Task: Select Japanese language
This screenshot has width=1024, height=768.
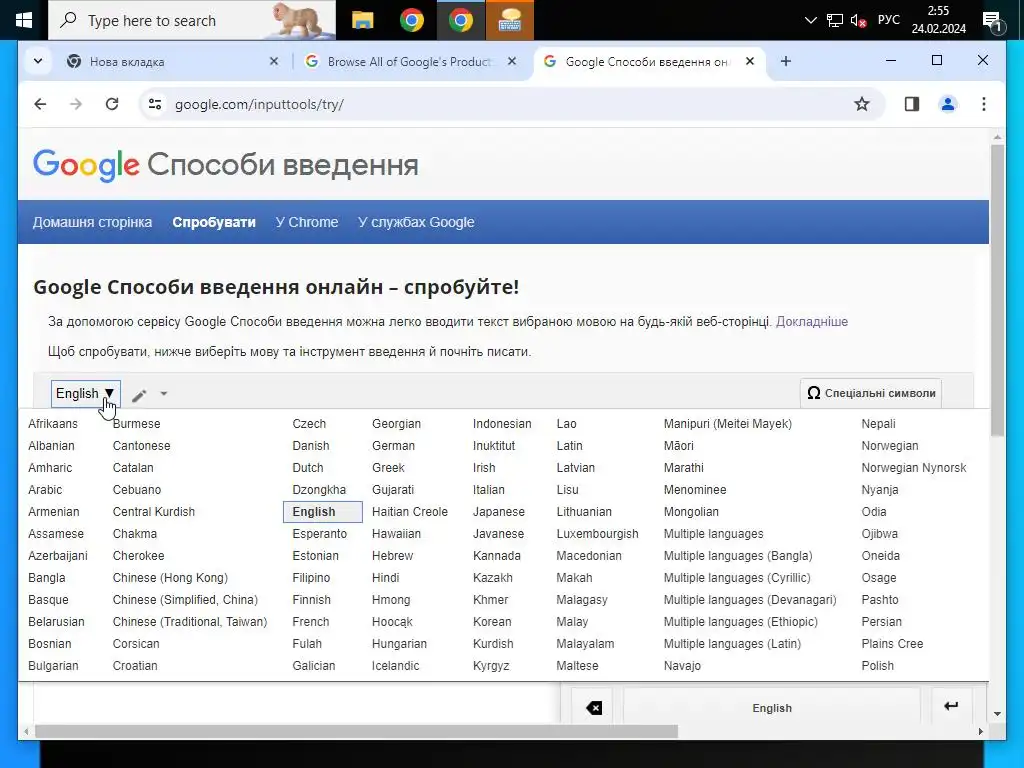Action: point(499,512)
